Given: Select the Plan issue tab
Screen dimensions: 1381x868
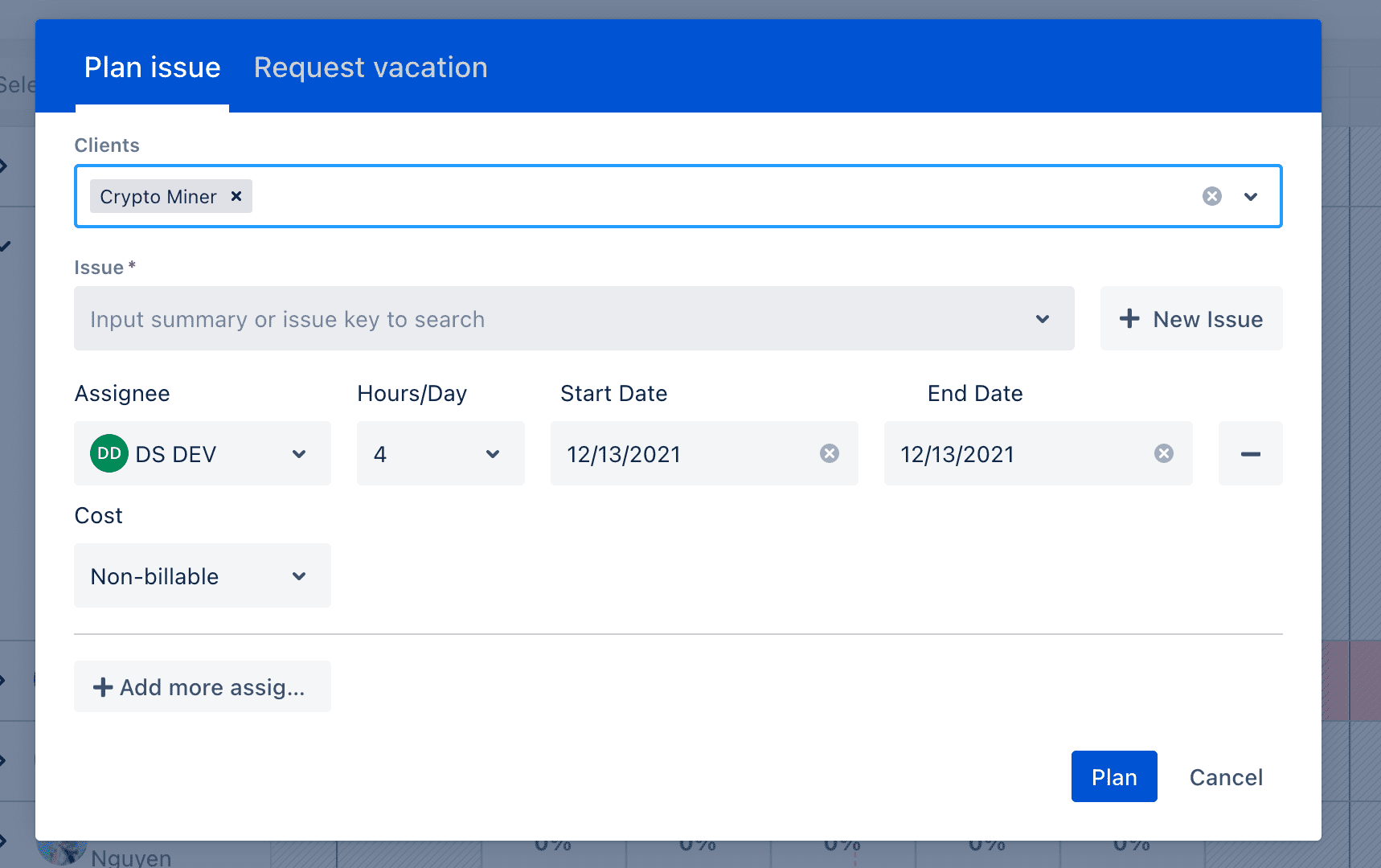Looking at the screenshot, I should tap(152, 68).
